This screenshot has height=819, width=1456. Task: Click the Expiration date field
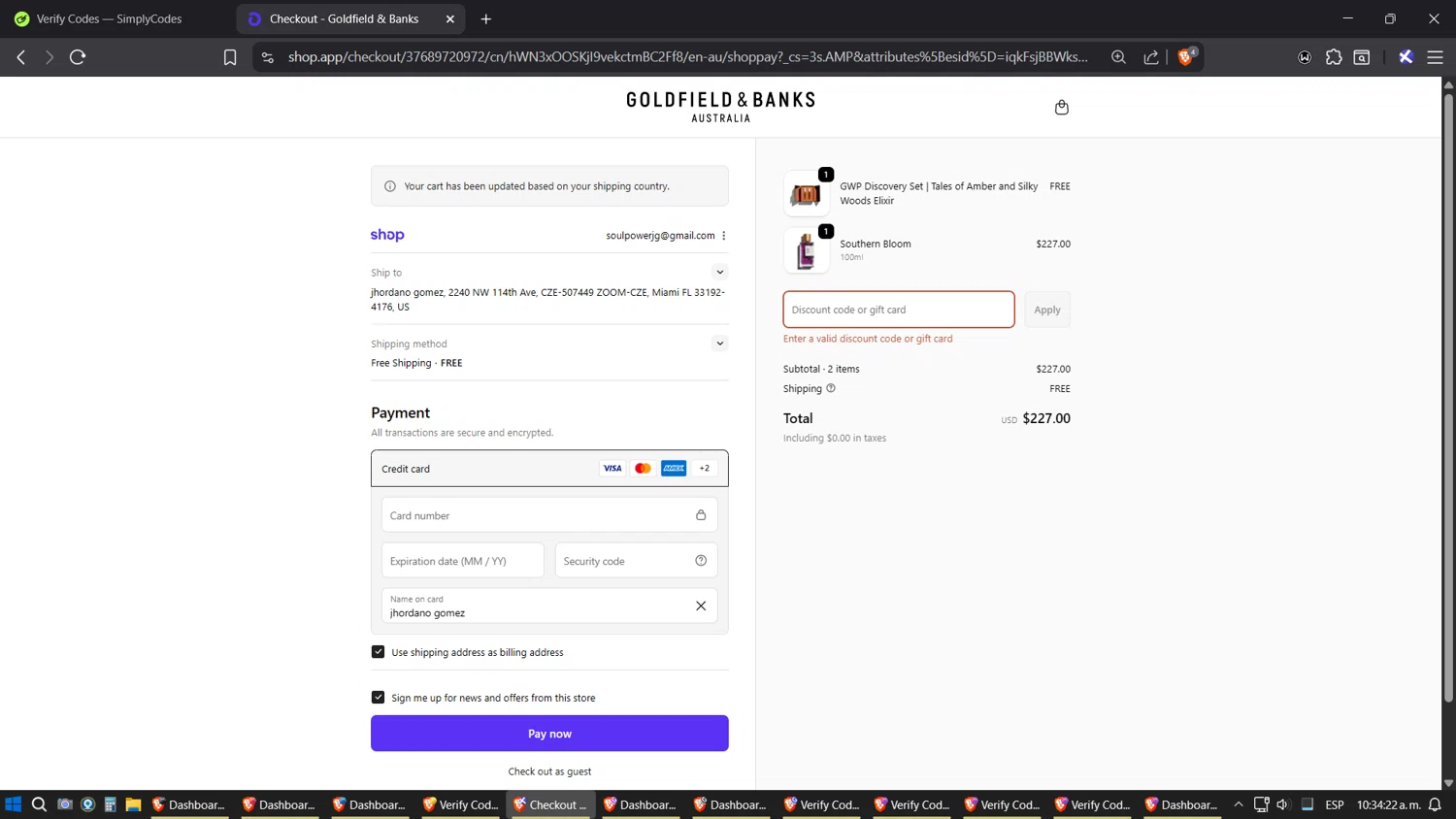point(463,561)
